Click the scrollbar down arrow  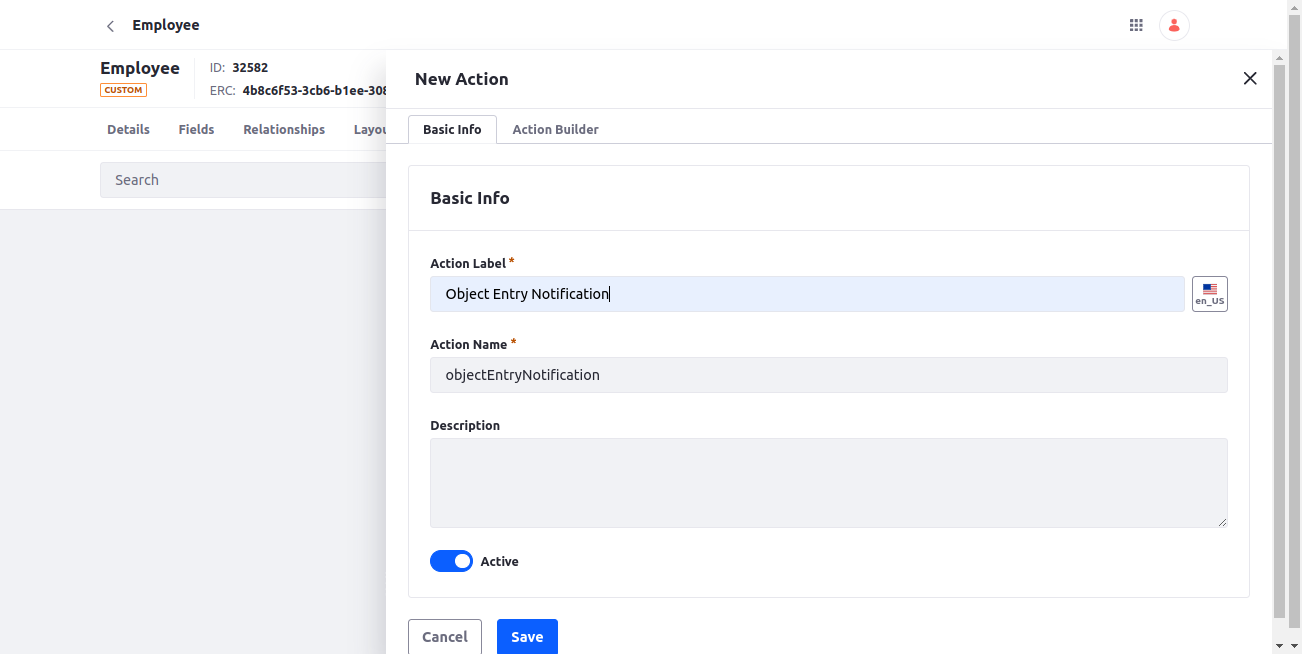(x=1279, y=645)
